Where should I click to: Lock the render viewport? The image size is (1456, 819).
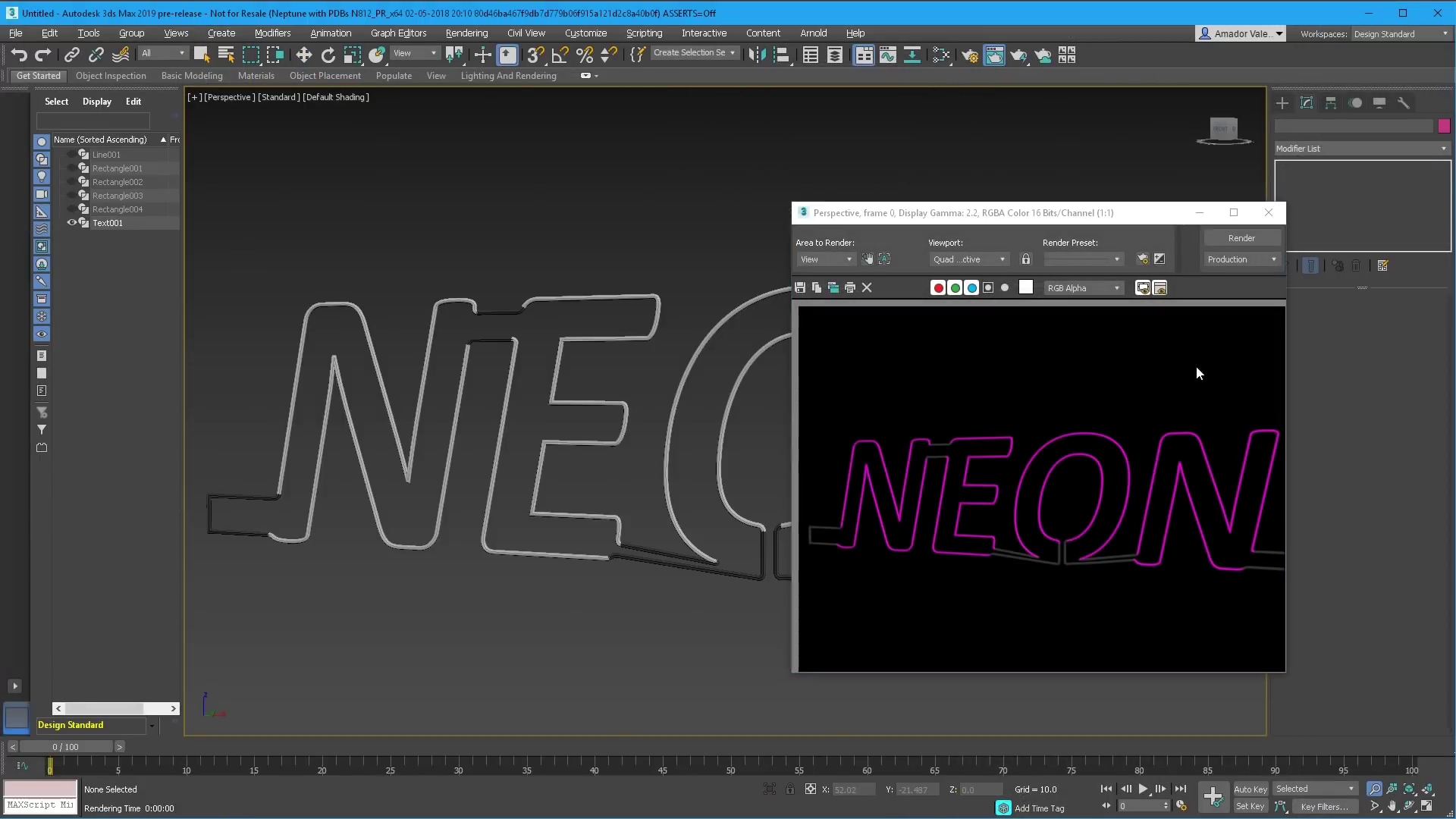coord(1026,259)
